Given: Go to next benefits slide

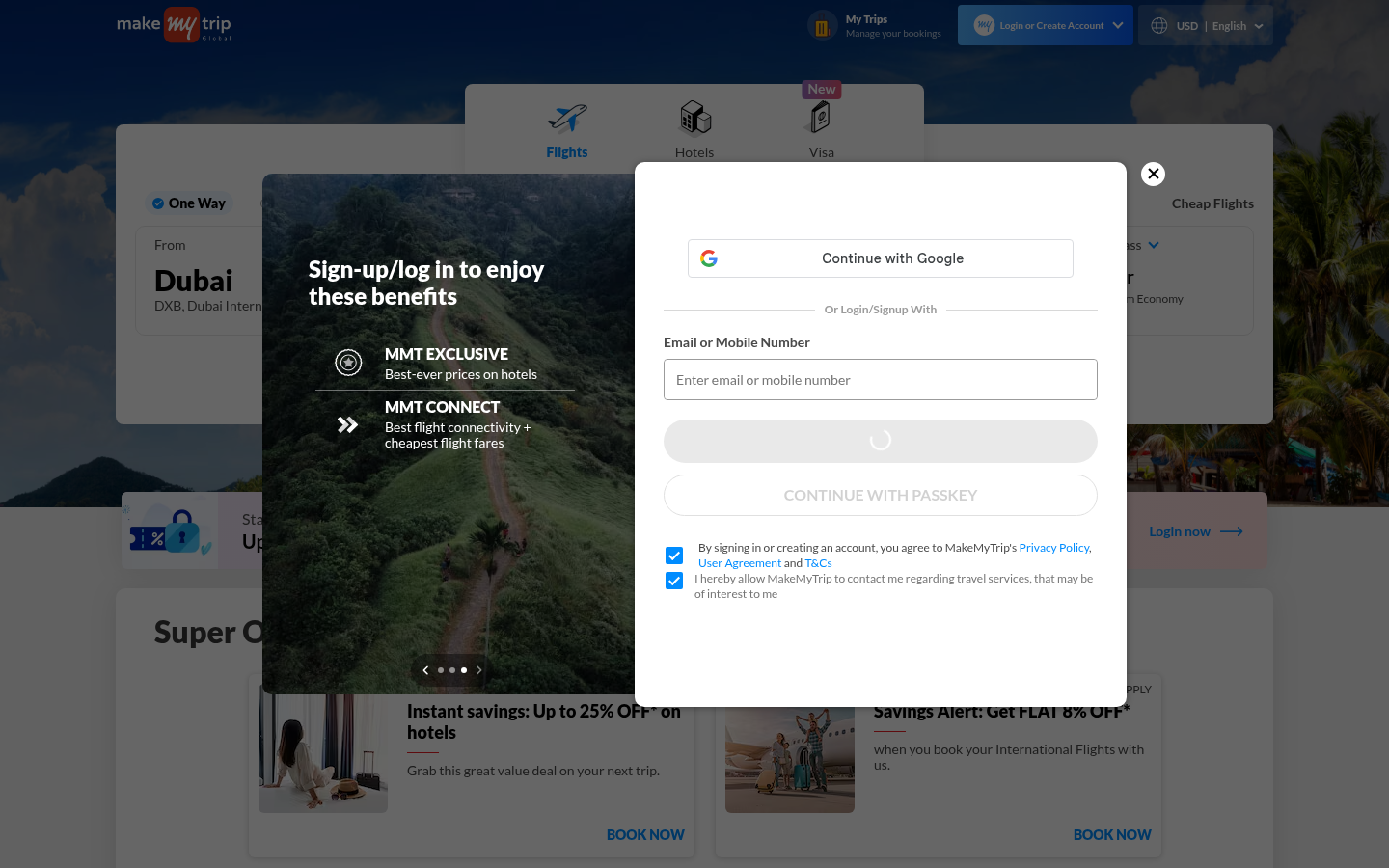Looking at the screenshot, I should click(x=478, y=670).
